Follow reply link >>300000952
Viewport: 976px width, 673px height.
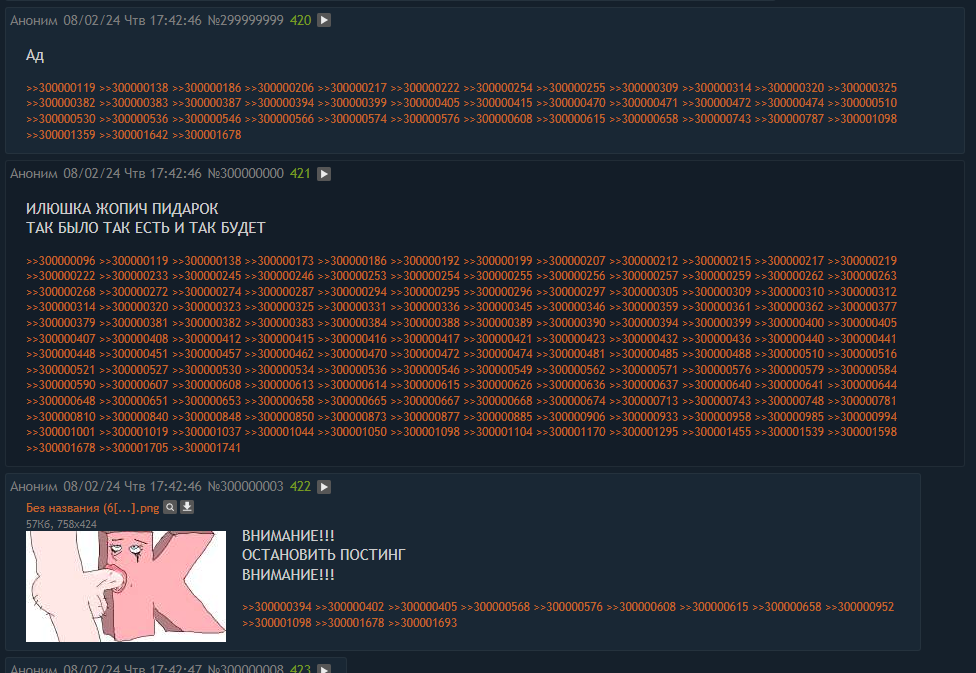coord(859,607)
